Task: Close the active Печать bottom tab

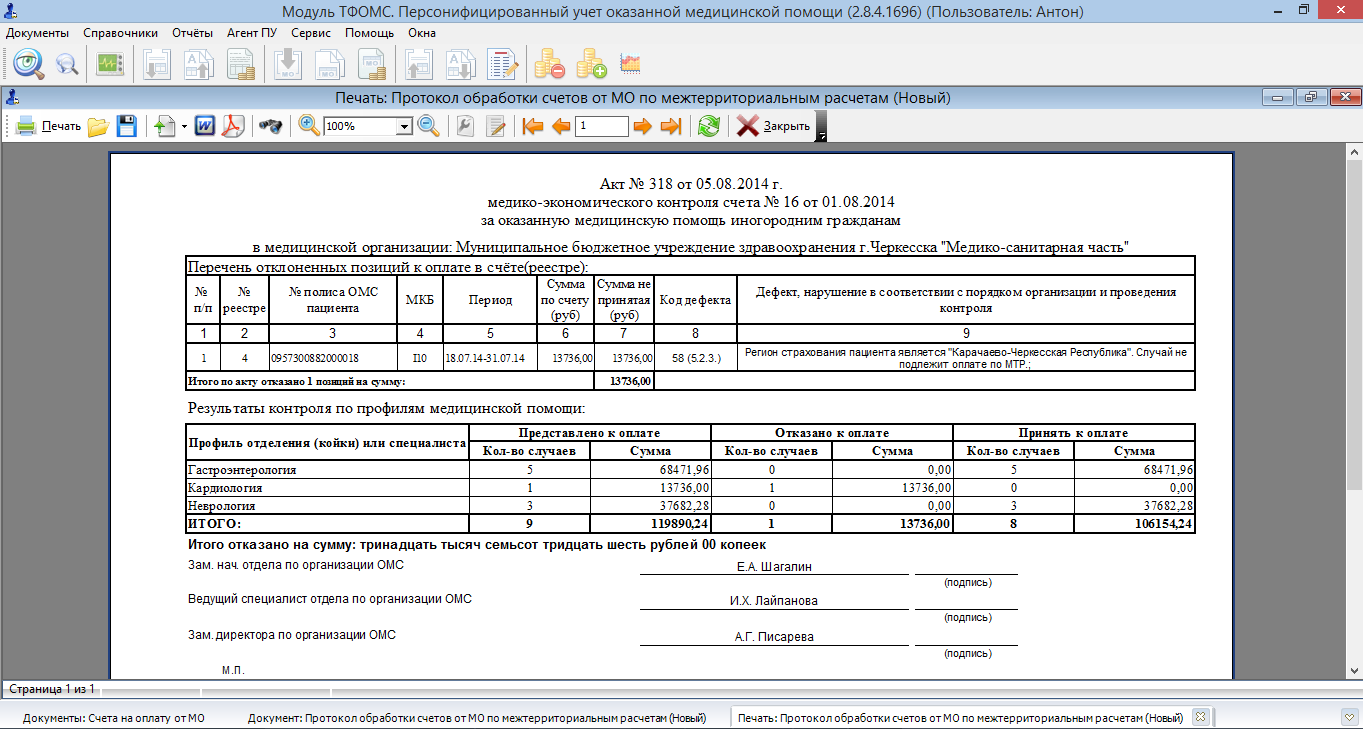Action: (1201, 716)
